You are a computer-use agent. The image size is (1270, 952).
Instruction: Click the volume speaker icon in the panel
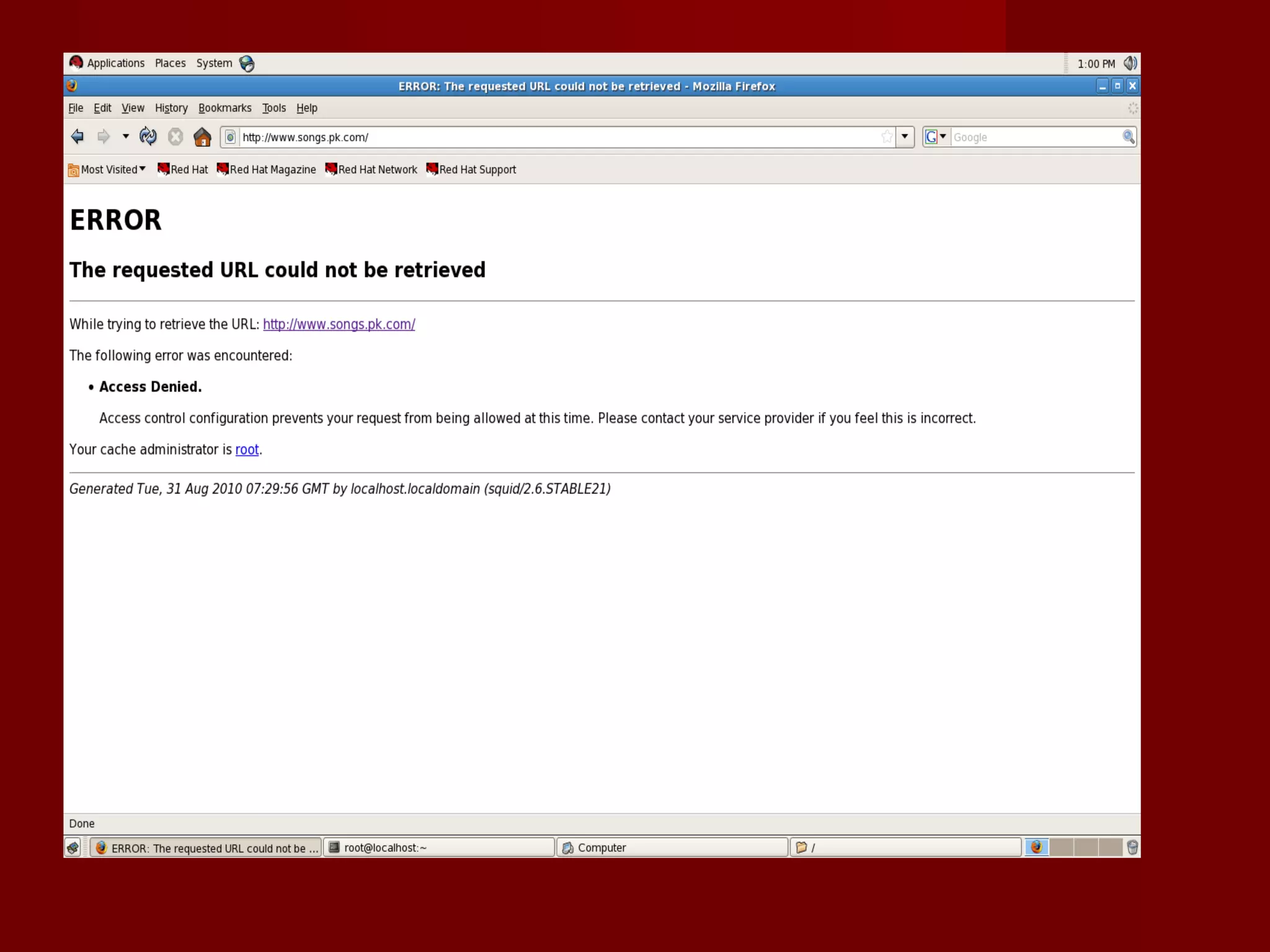pos(1130,63)
